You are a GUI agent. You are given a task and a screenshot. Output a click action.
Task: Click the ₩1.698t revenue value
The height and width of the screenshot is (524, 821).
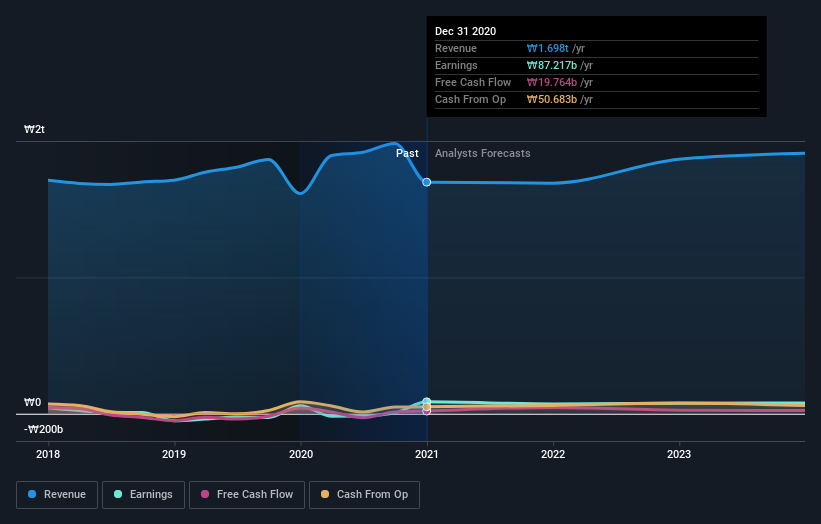click(x=548, y=48)
